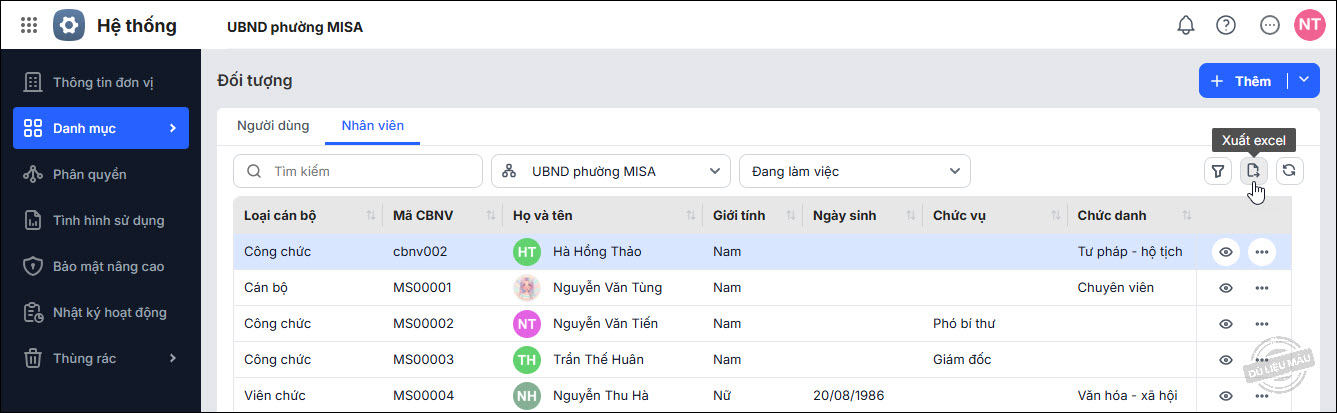
Task: Open Nhật ký hoạt động page
Action: click(x=110, y=313)
